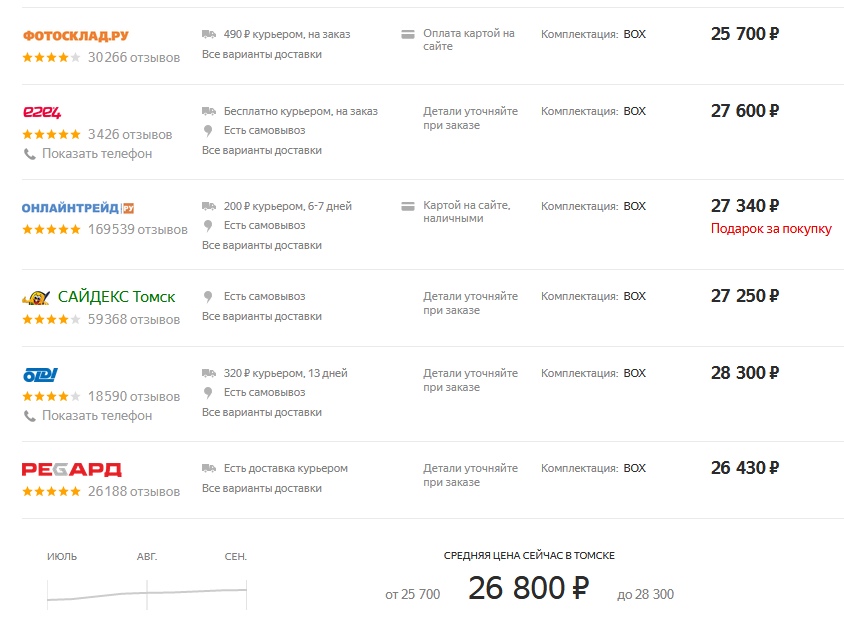Image resolution: width=844 pixels, height=637 pixels.
Task: Open 30266 reviews for Фотосклад.ру
Action: pyautogui.click(x=134, y=58)
